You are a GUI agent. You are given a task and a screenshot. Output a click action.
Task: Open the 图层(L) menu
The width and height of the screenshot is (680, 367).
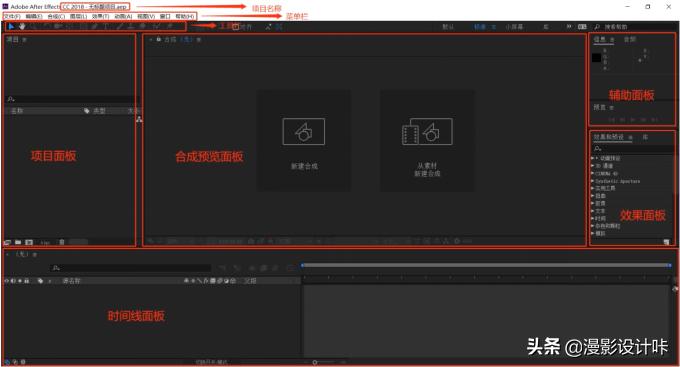tap(78, 16)
